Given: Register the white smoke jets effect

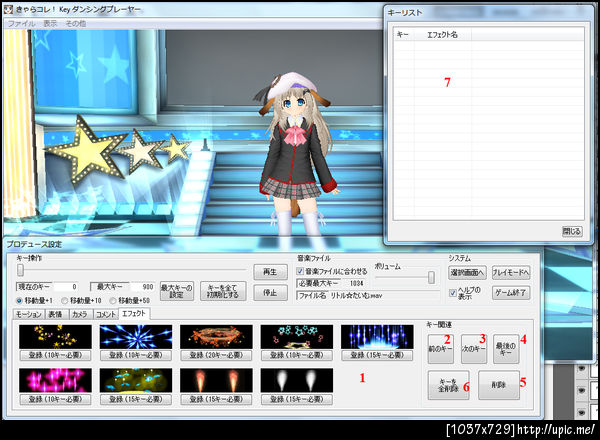Looking at the screenshot, I should (x=297, y=399).
